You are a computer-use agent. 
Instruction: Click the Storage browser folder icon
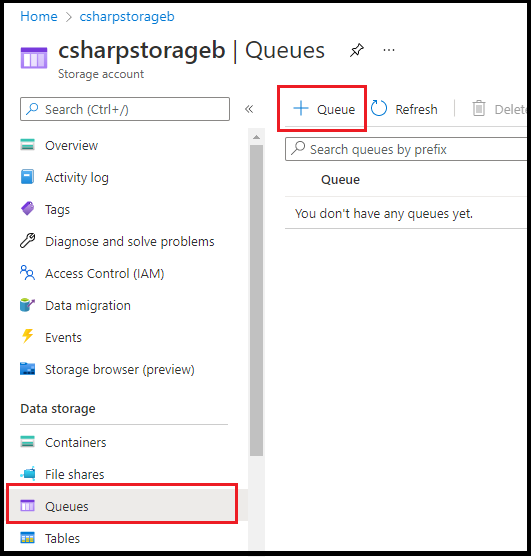click(x=27, y=369)
